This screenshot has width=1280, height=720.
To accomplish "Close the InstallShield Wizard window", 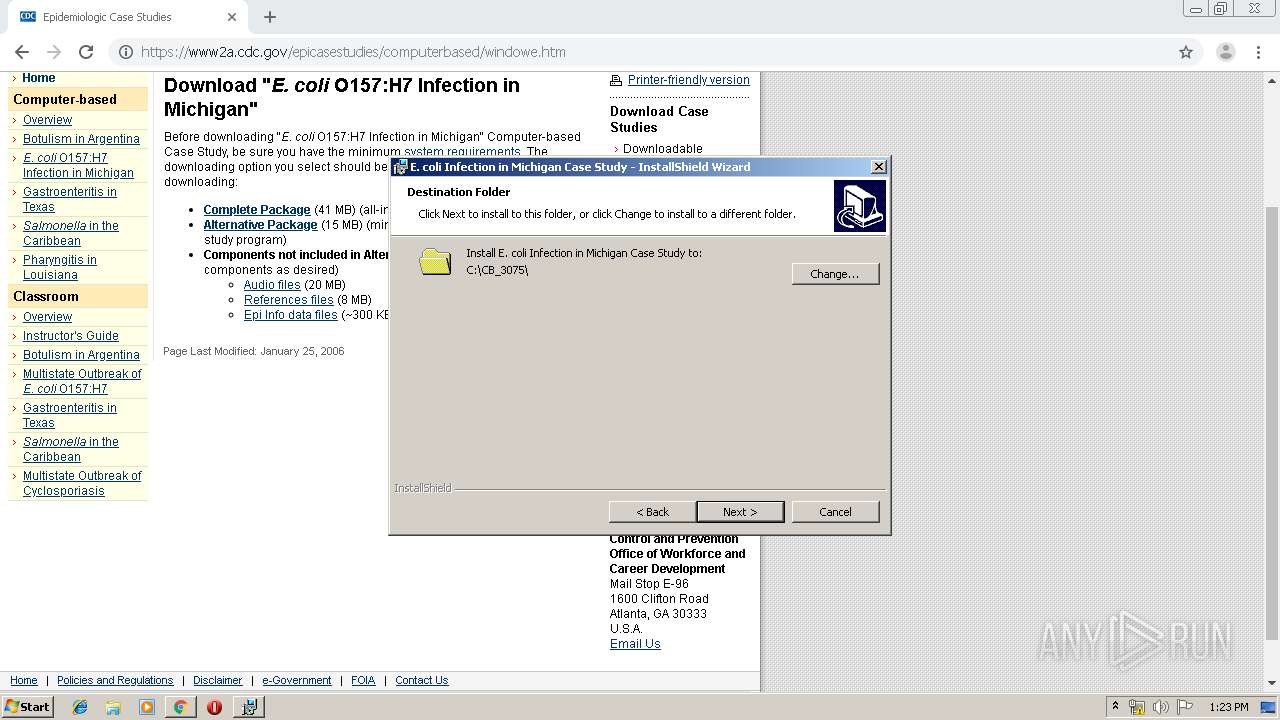I will 878,167.
